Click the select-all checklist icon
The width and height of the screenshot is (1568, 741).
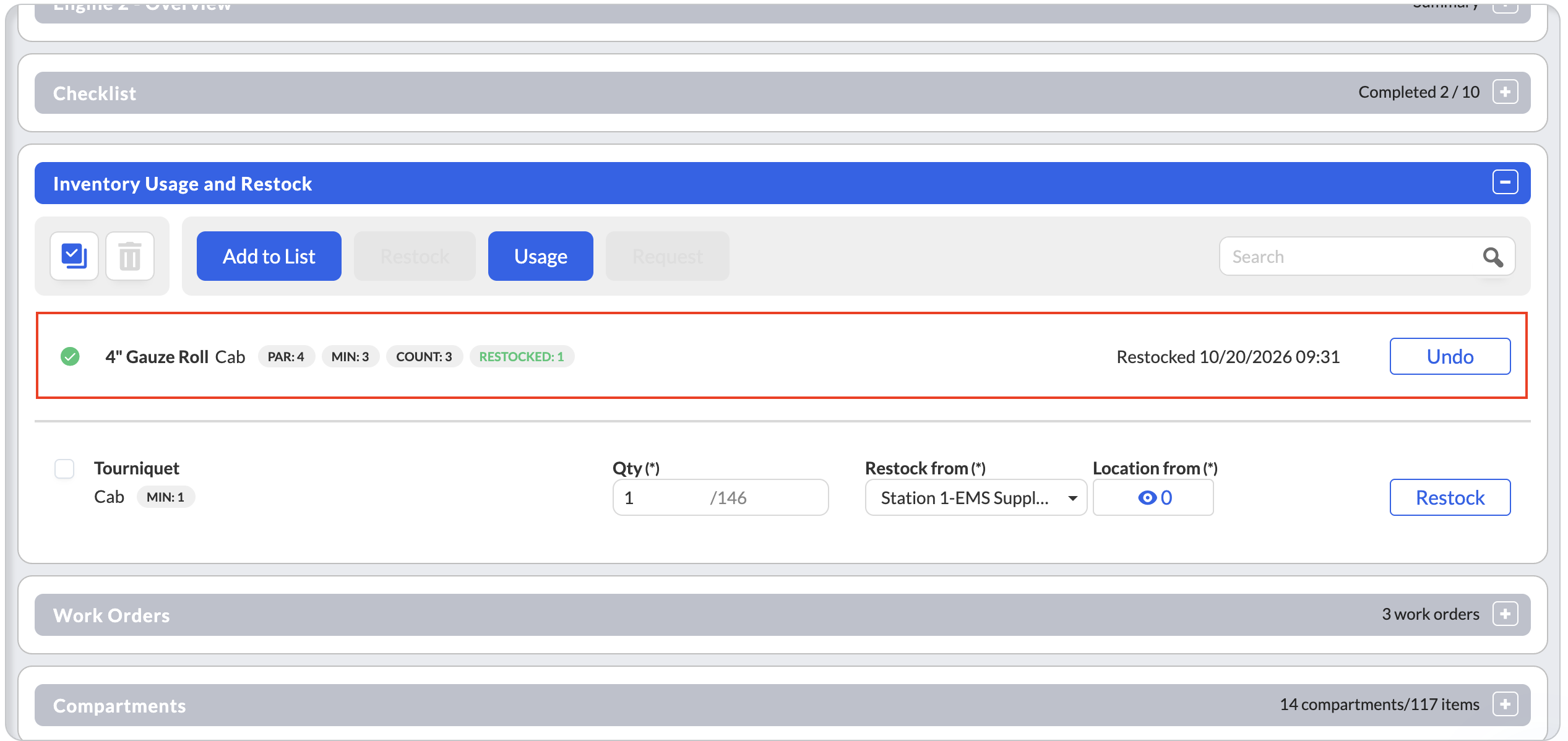coord(74,256)
